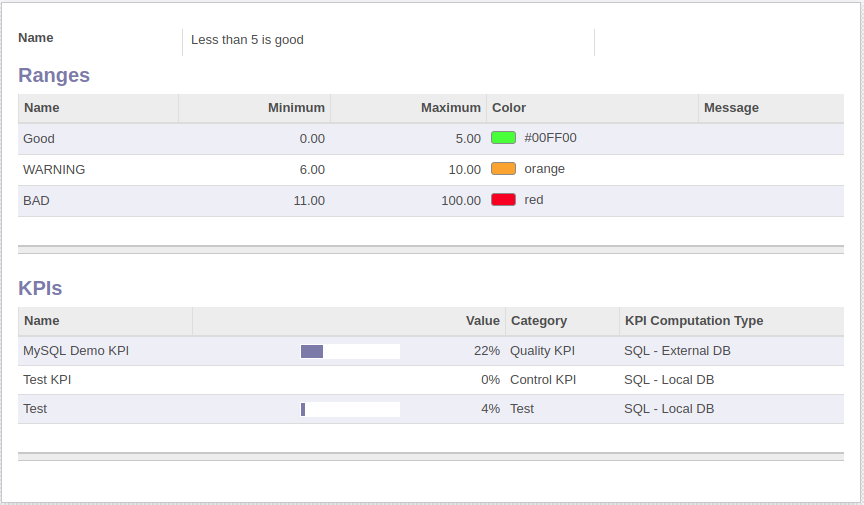
Task: Sort KPIs by Value column header
Action: point(482,321)
